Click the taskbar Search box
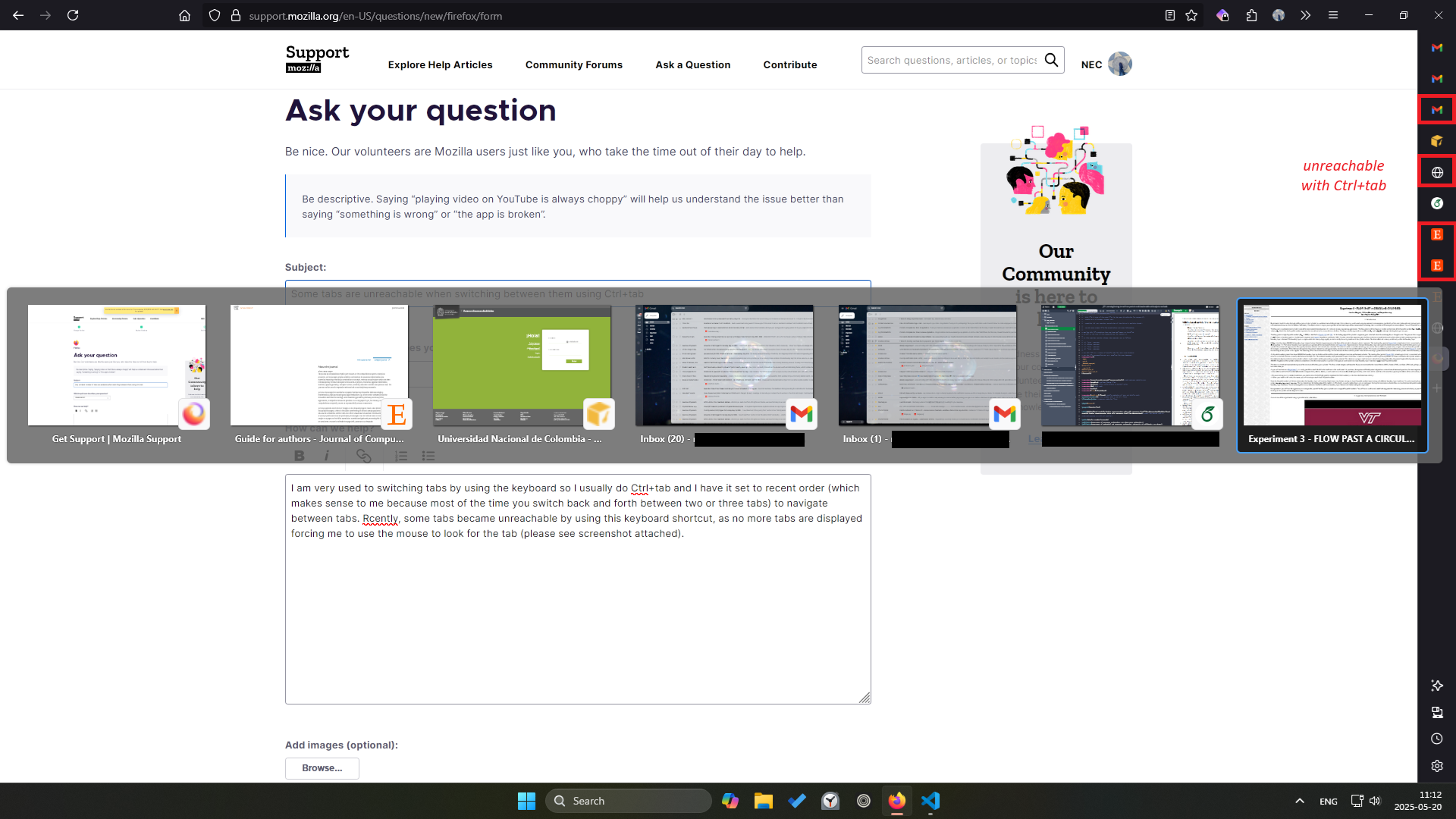Viewport: 1456px width, 819px height. pyautogui.click(x=628, y=801)
